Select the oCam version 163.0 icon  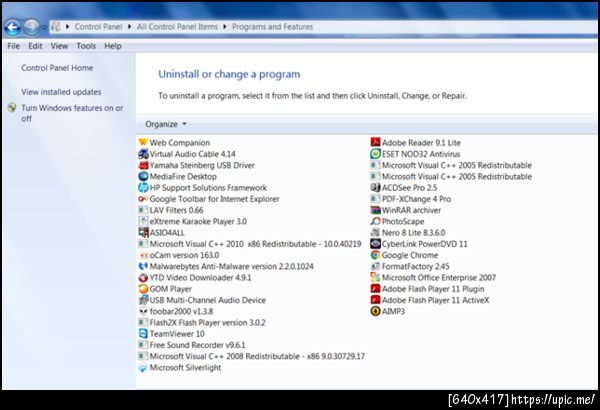[x=143, y=255]
